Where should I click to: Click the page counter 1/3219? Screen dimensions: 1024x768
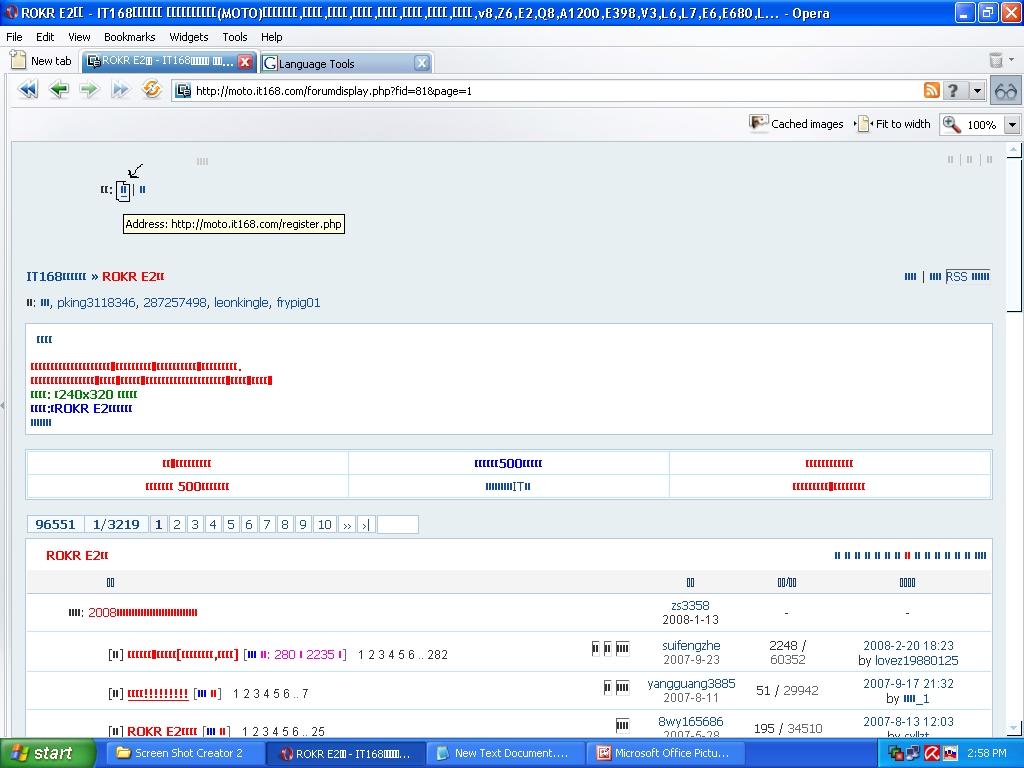116,524
